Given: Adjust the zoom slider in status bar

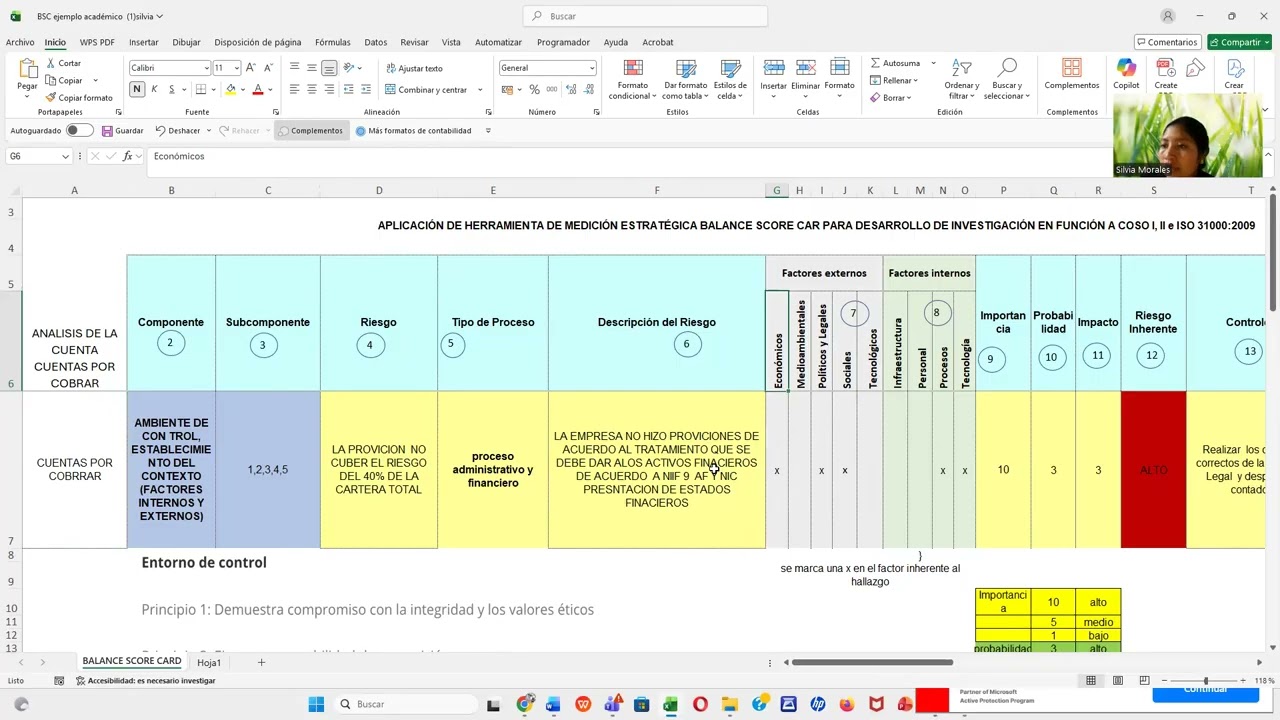Looking at the screenshot, I should point(1205,680).
